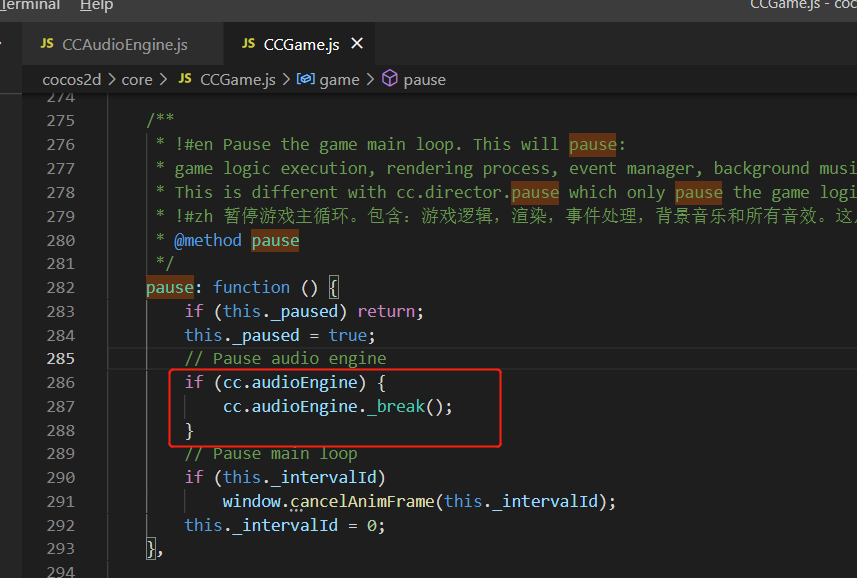Viewport: 857px width, 578px height.
Task: Click 'this._intervalId = 0;' statement
Action: 285,526
